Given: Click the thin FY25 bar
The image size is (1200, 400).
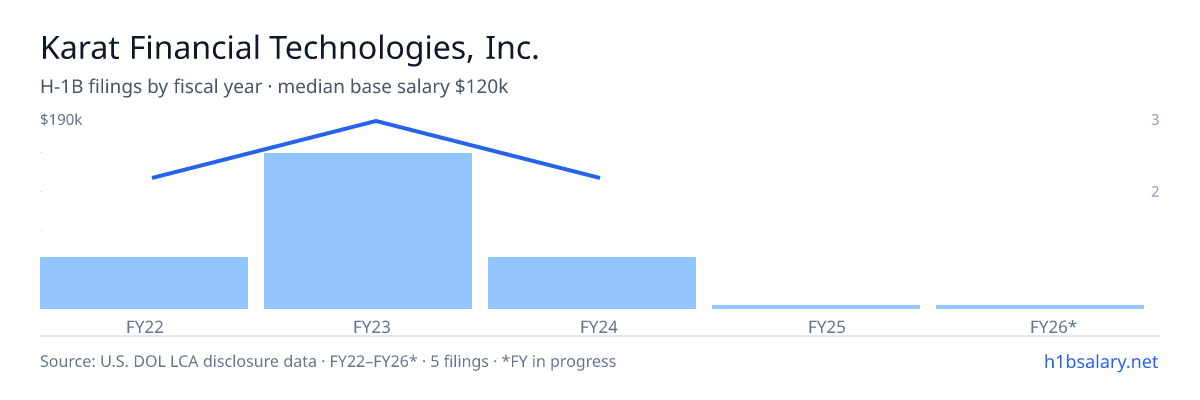Looking at the screenshot, I should click(x=816, y=307).
